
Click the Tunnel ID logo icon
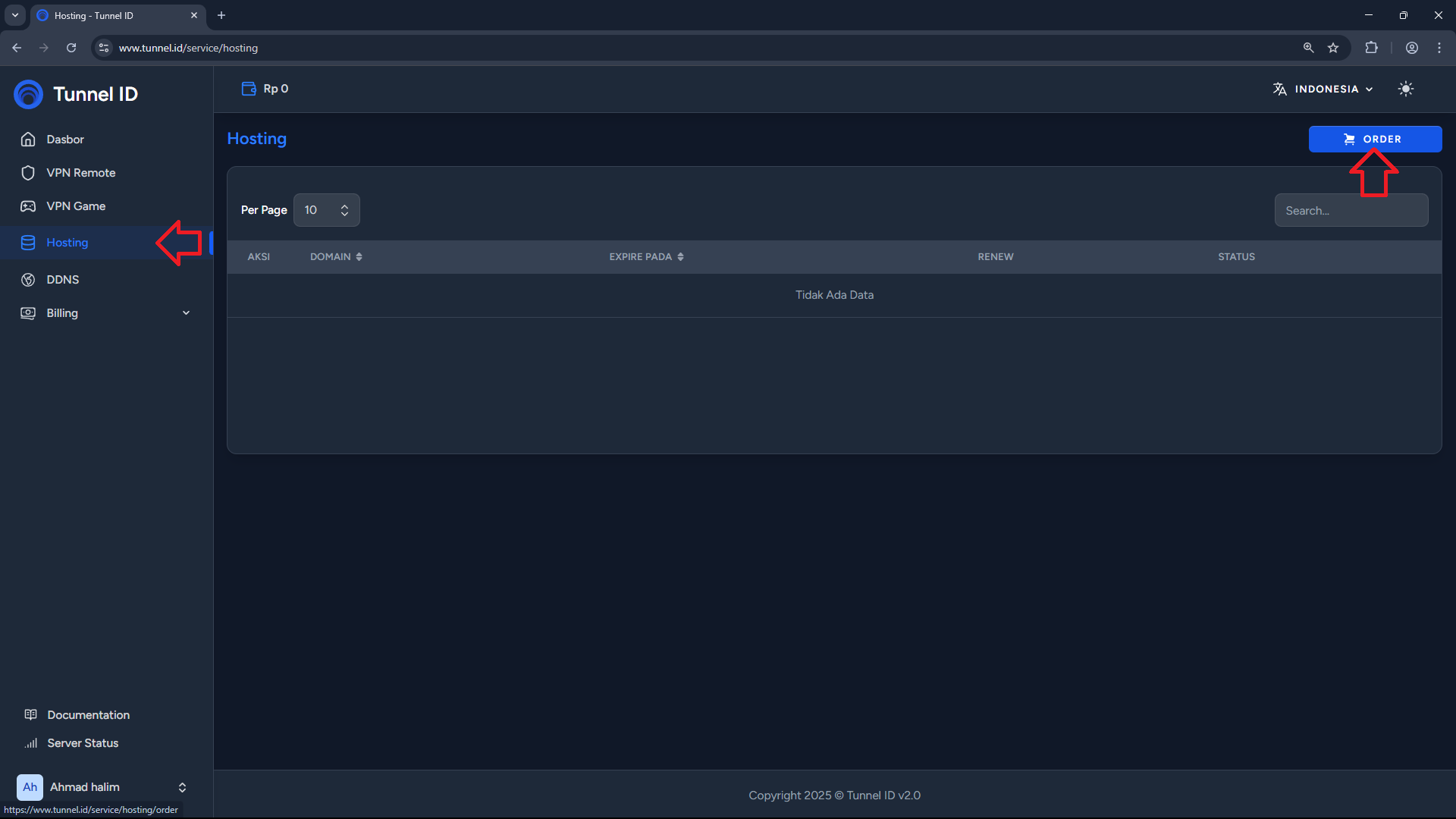point(28,94)
